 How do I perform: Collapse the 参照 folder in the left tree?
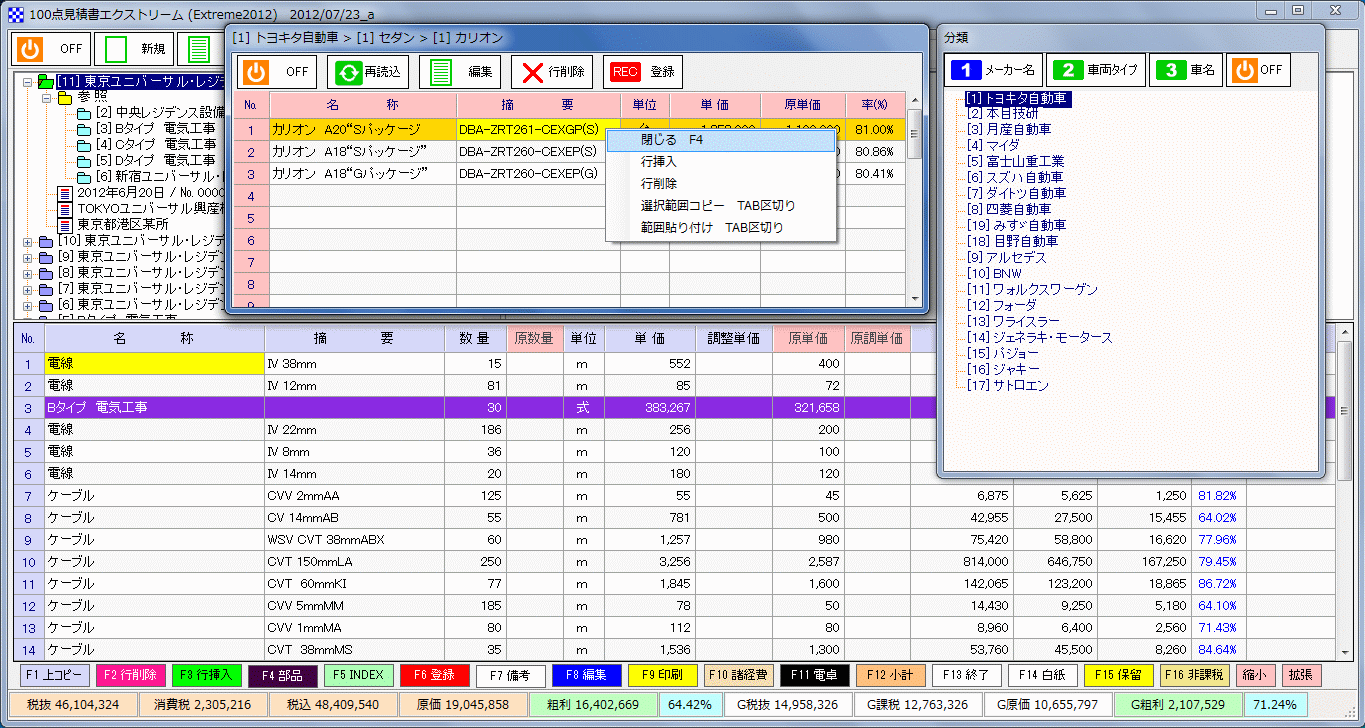[x=47, y=99]
